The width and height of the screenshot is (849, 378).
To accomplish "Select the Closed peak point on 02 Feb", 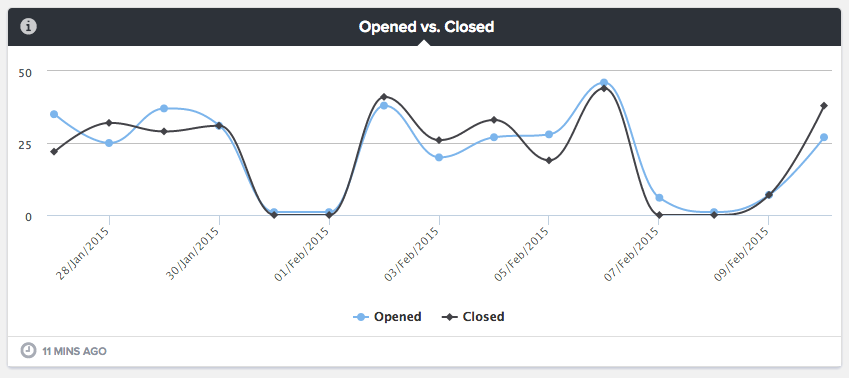I will click(384, 96).
